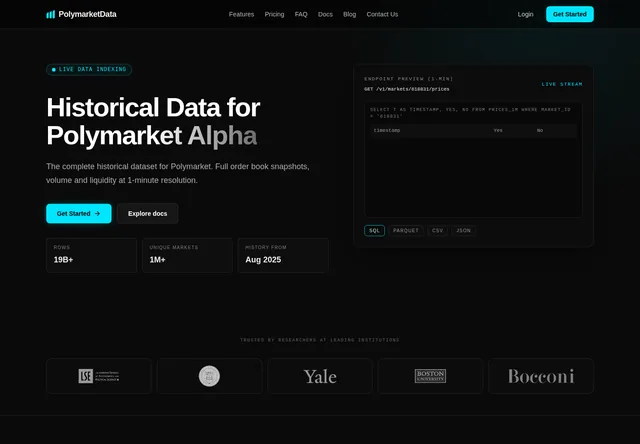The width and height of the screenshot is (640, 444).
Task: Switch to the JSON format tab
Action: pyautogui.click(x=463, y=231)
